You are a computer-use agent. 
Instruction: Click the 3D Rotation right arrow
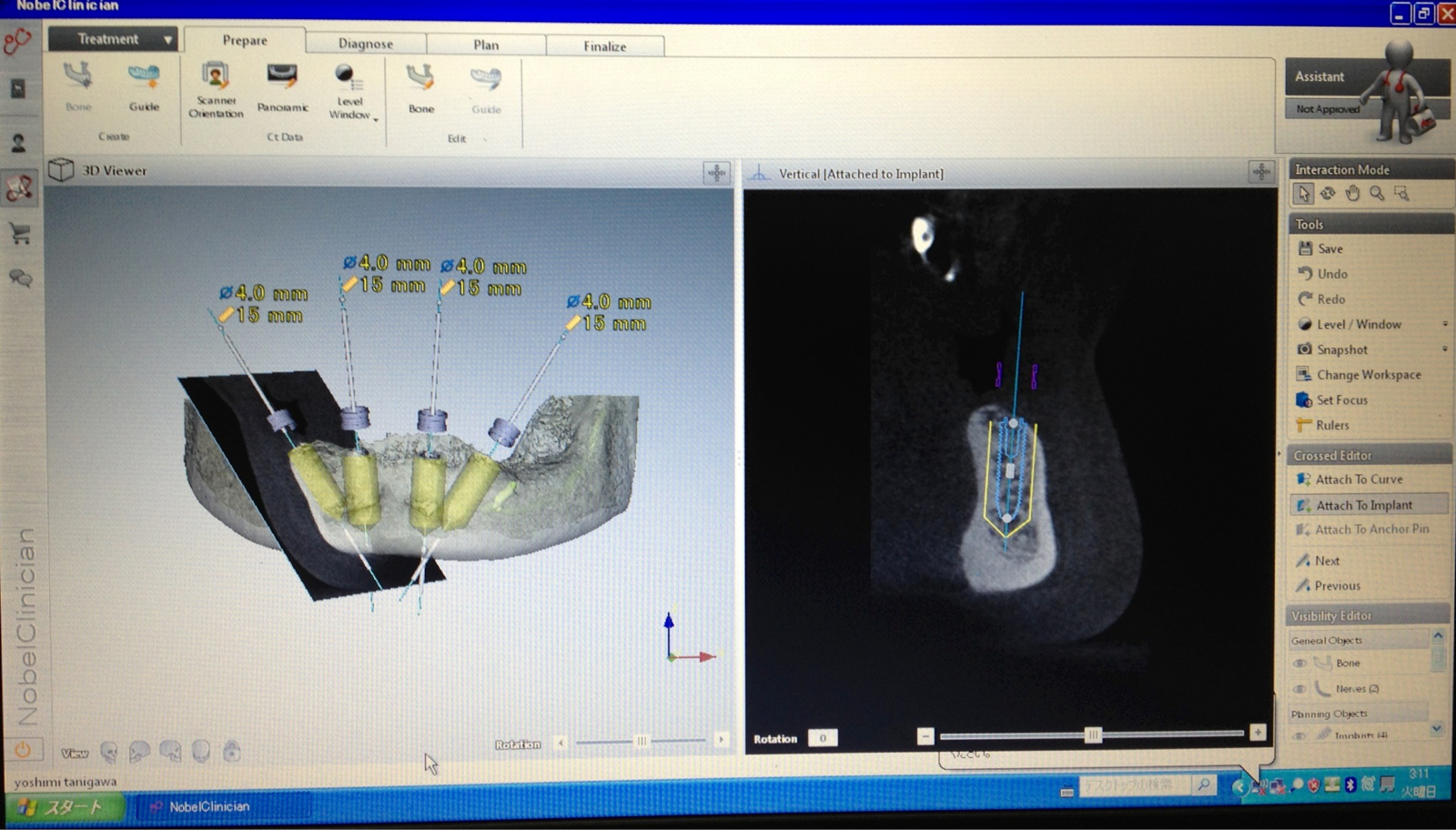pos(721,740)
